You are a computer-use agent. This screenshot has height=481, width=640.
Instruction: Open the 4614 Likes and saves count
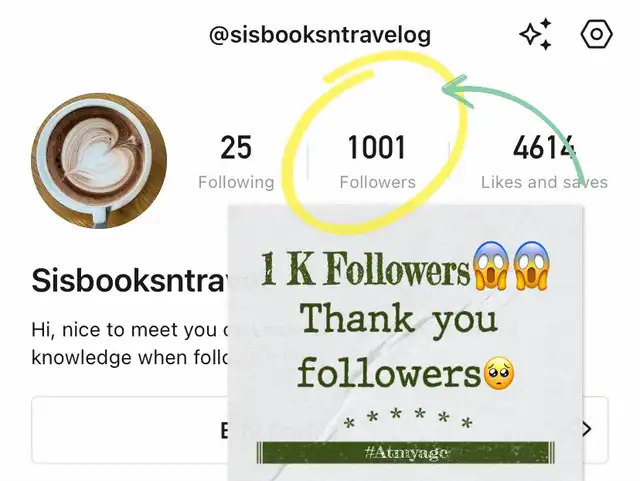544,162
